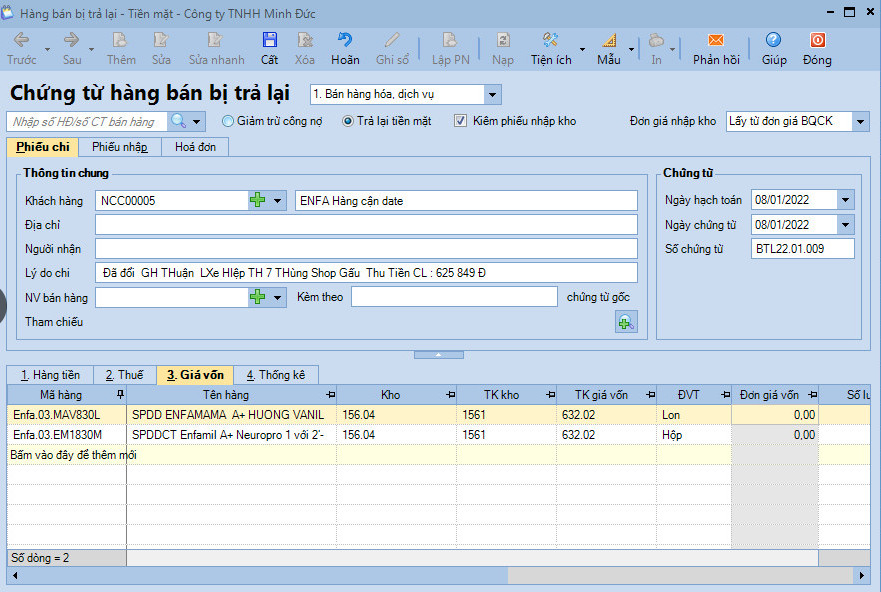
Task: Add new salesperson with green plus
Action: pyautogui.click(x=257, y=297)
